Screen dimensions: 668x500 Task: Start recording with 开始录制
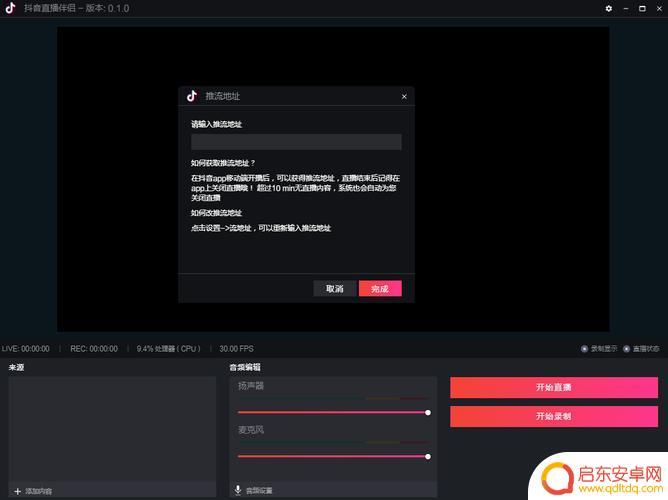pyautogui.click(x=554, y=416)
